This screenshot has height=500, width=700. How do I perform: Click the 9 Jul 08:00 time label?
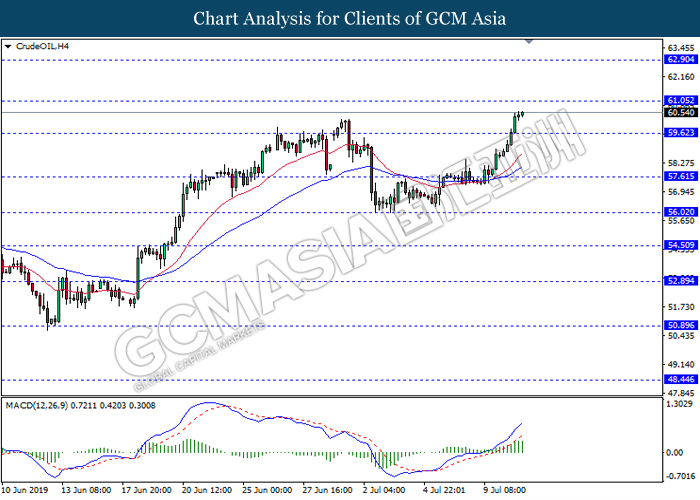[506, 491]
